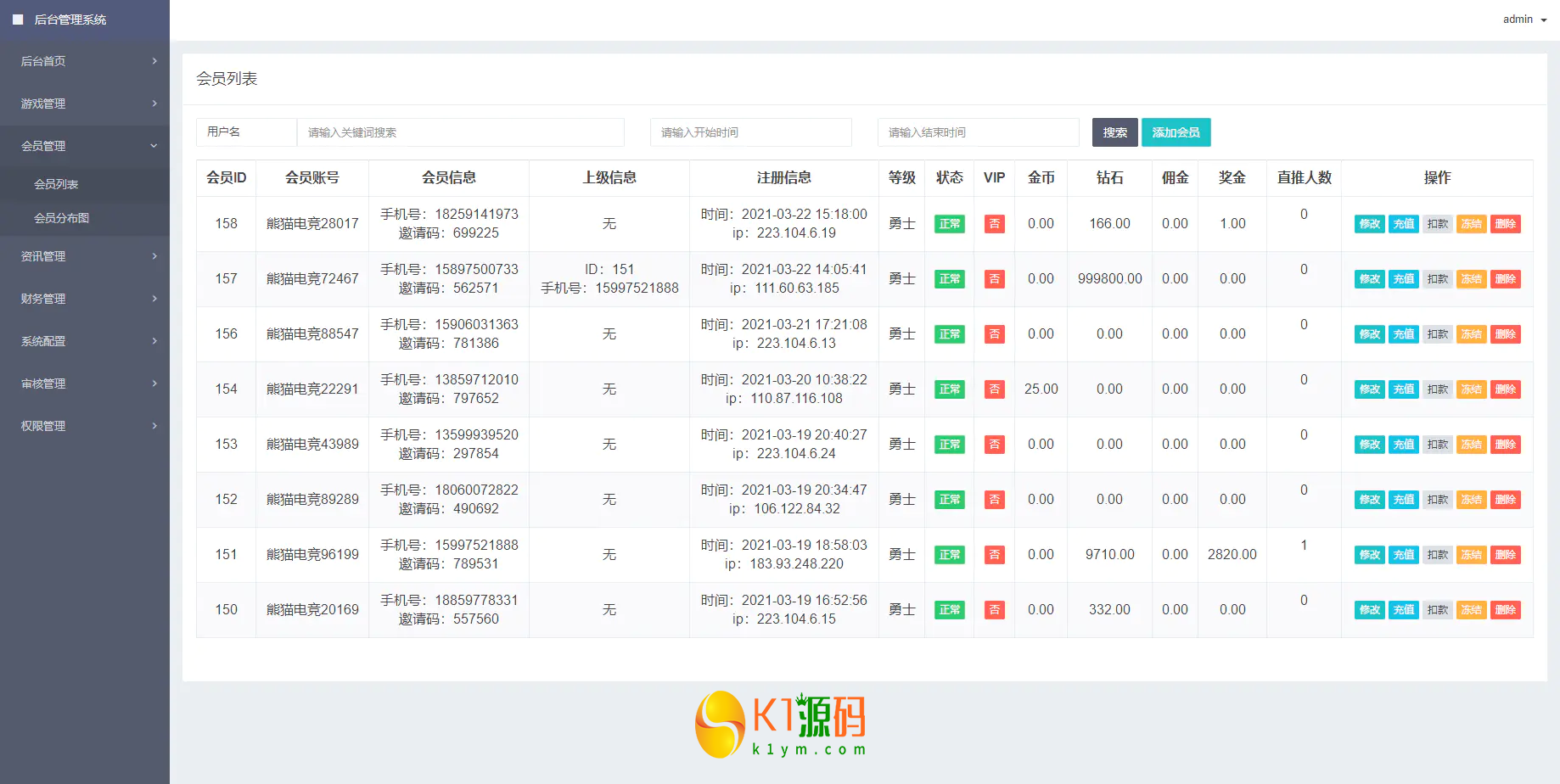The width and height of the screenshot is (1560, 784).
Task: Click the 搜索 button
Action: tap(1114, 132)
